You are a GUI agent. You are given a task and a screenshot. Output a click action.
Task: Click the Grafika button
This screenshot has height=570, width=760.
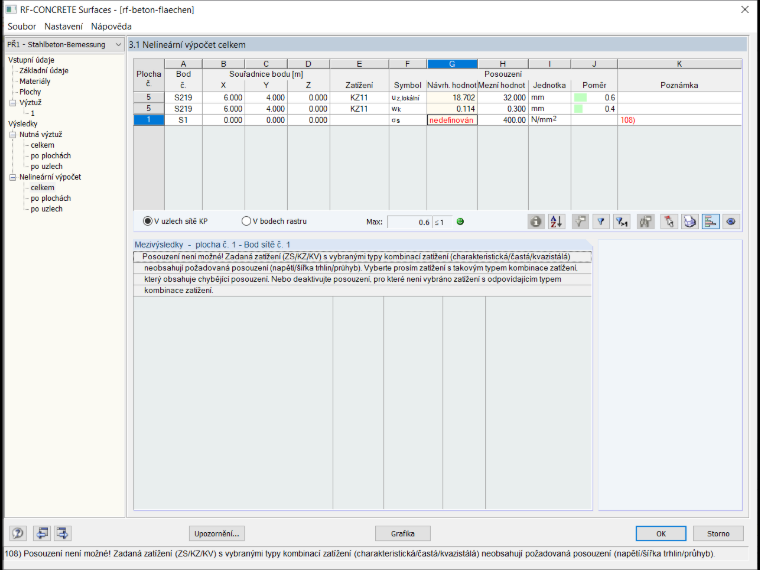pyautogui.click(x=403, y=534)
